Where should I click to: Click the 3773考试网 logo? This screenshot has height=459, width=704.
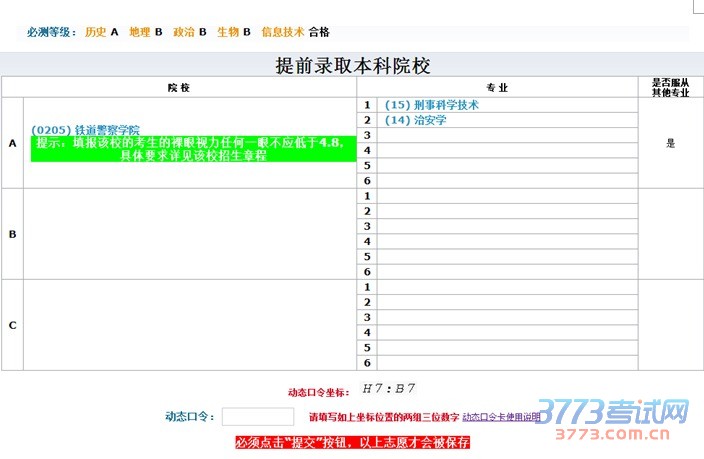tap(619, 418)
